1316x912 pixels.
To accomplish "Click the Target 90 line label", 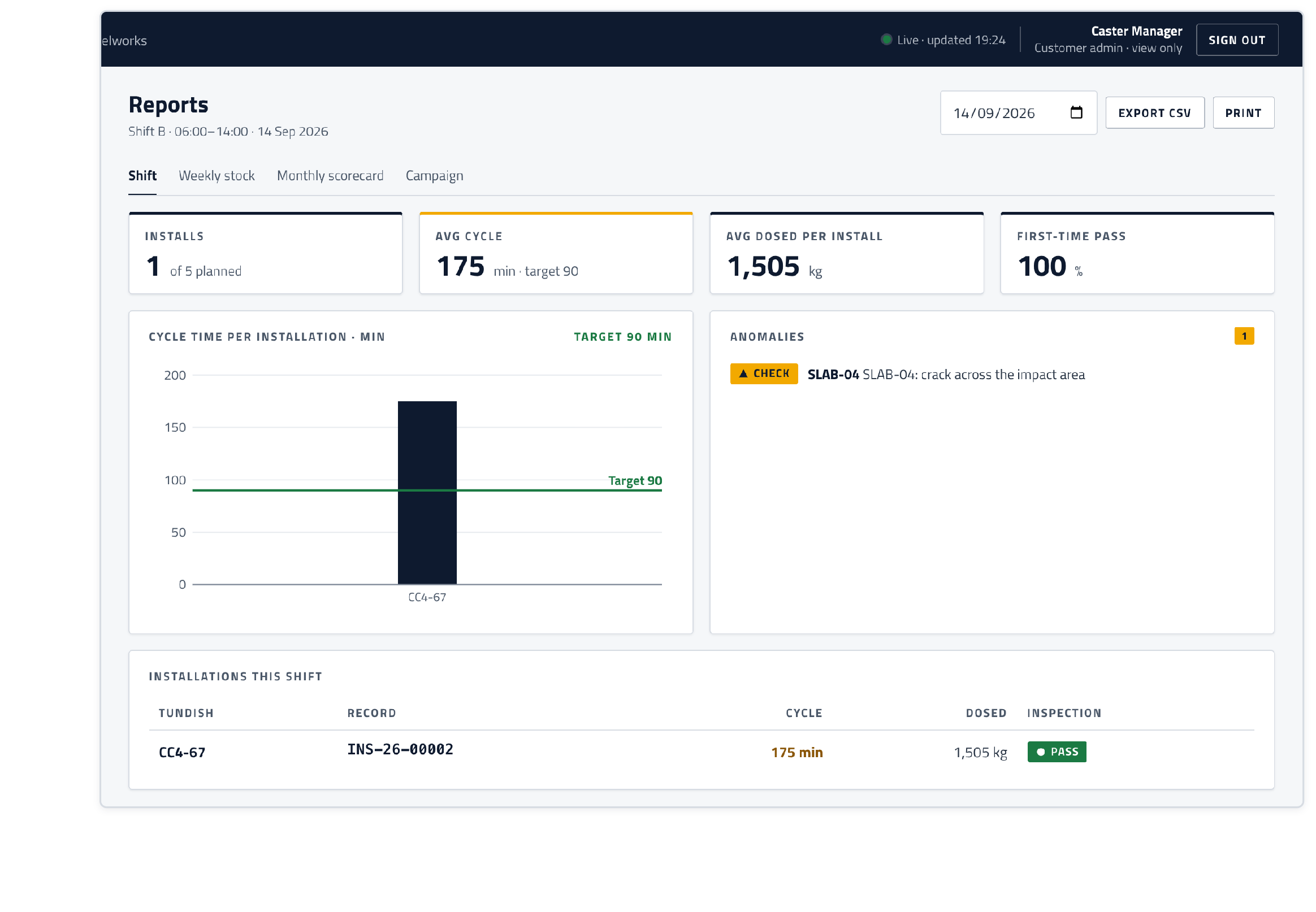I will [635, 480].
